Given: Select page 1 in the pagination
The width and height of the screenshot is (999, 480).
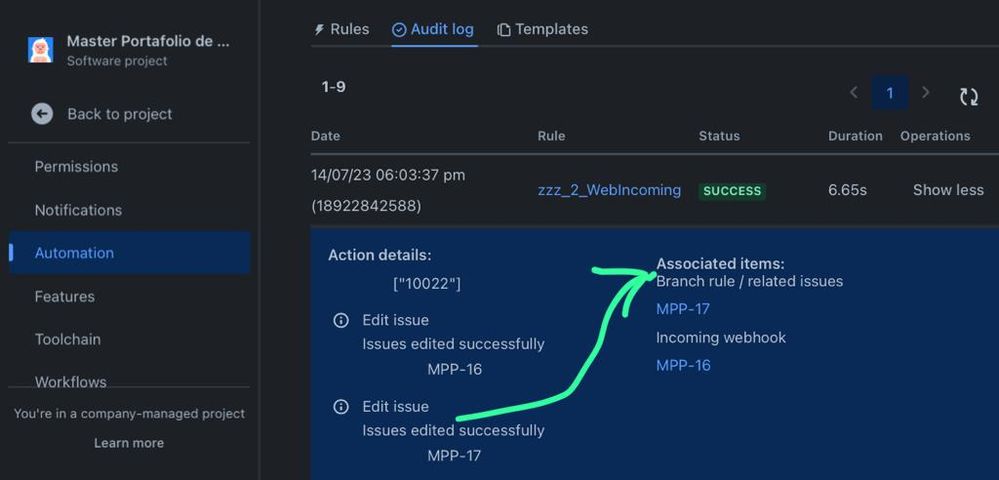Looking at the screenshot, I should tap(890, 93).
